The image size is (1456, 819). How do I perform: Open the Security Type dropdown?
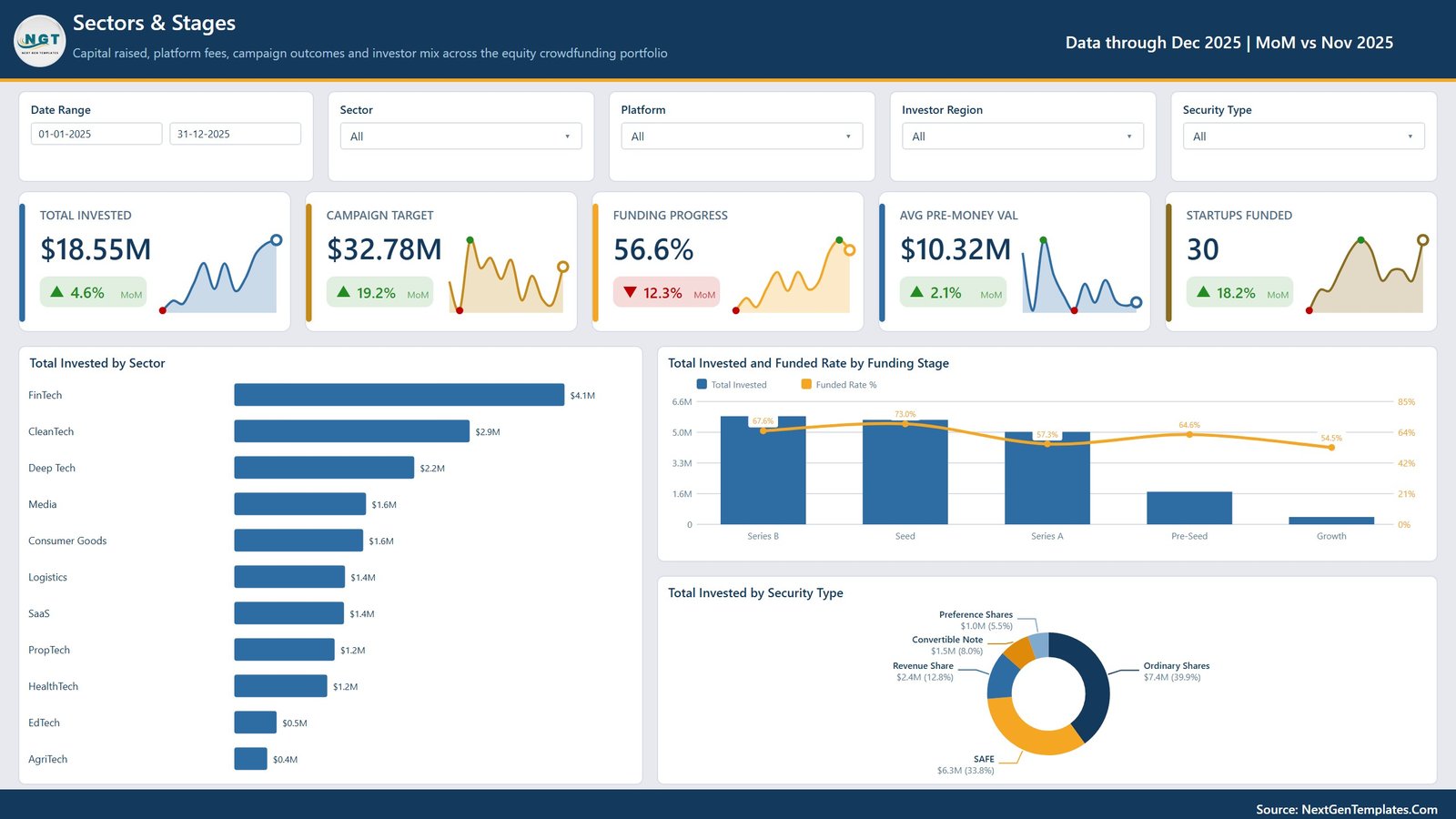[1304, 136]
